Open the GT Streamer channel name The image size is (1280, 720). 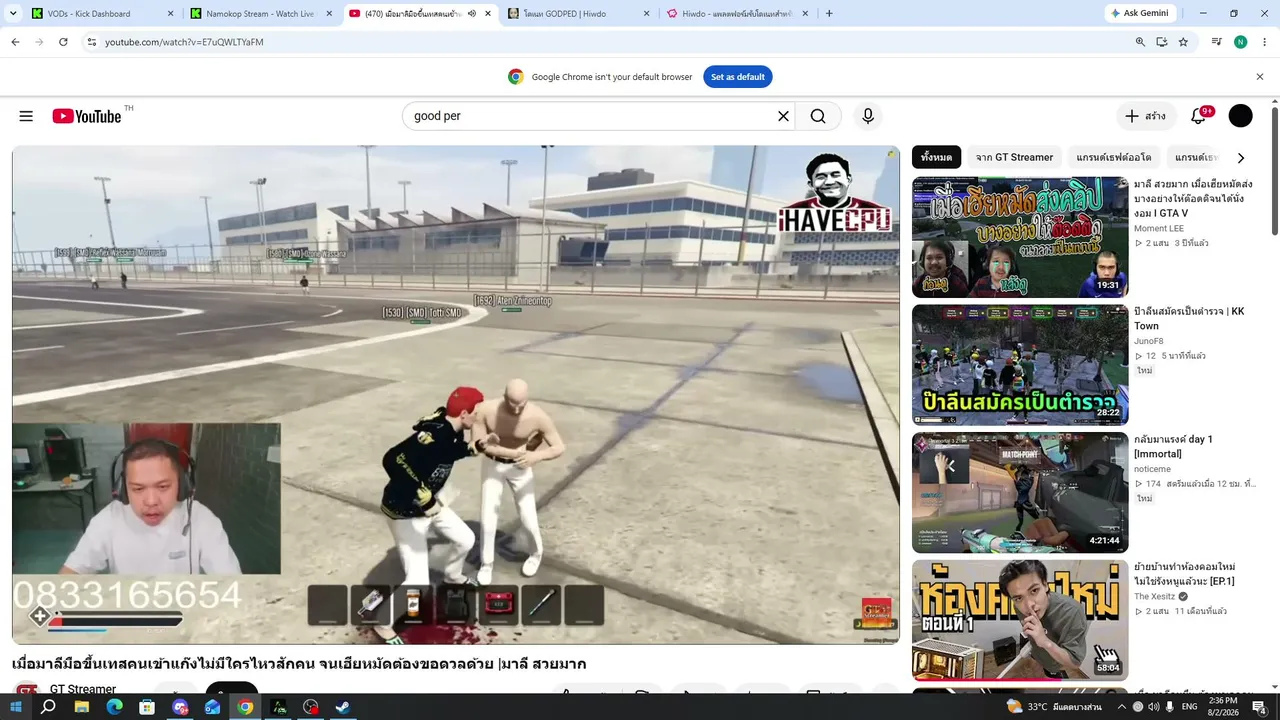pyautogui.click(x=83, y=689)
